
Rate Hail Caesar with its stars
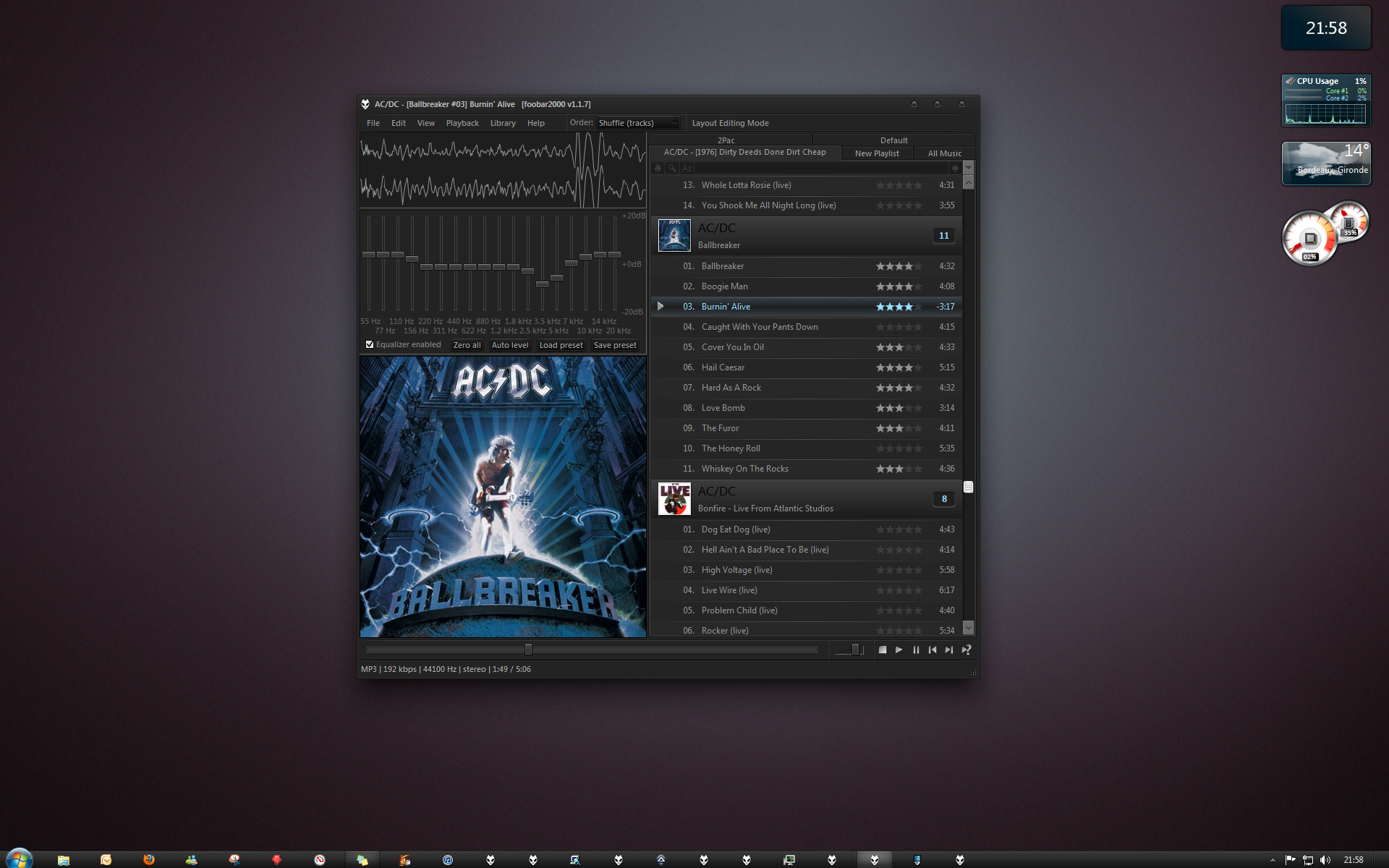899,367
